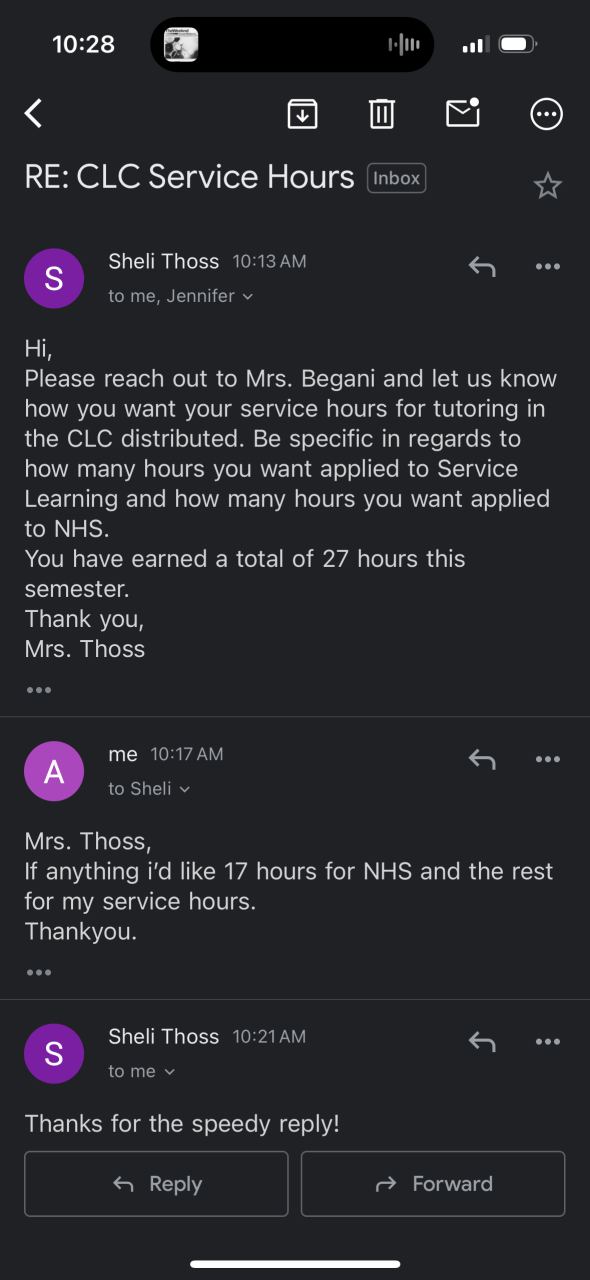Open options for the 10:17 AM message
The height and width of the screenshot is (1280, 590).
[x=548, y=759]
